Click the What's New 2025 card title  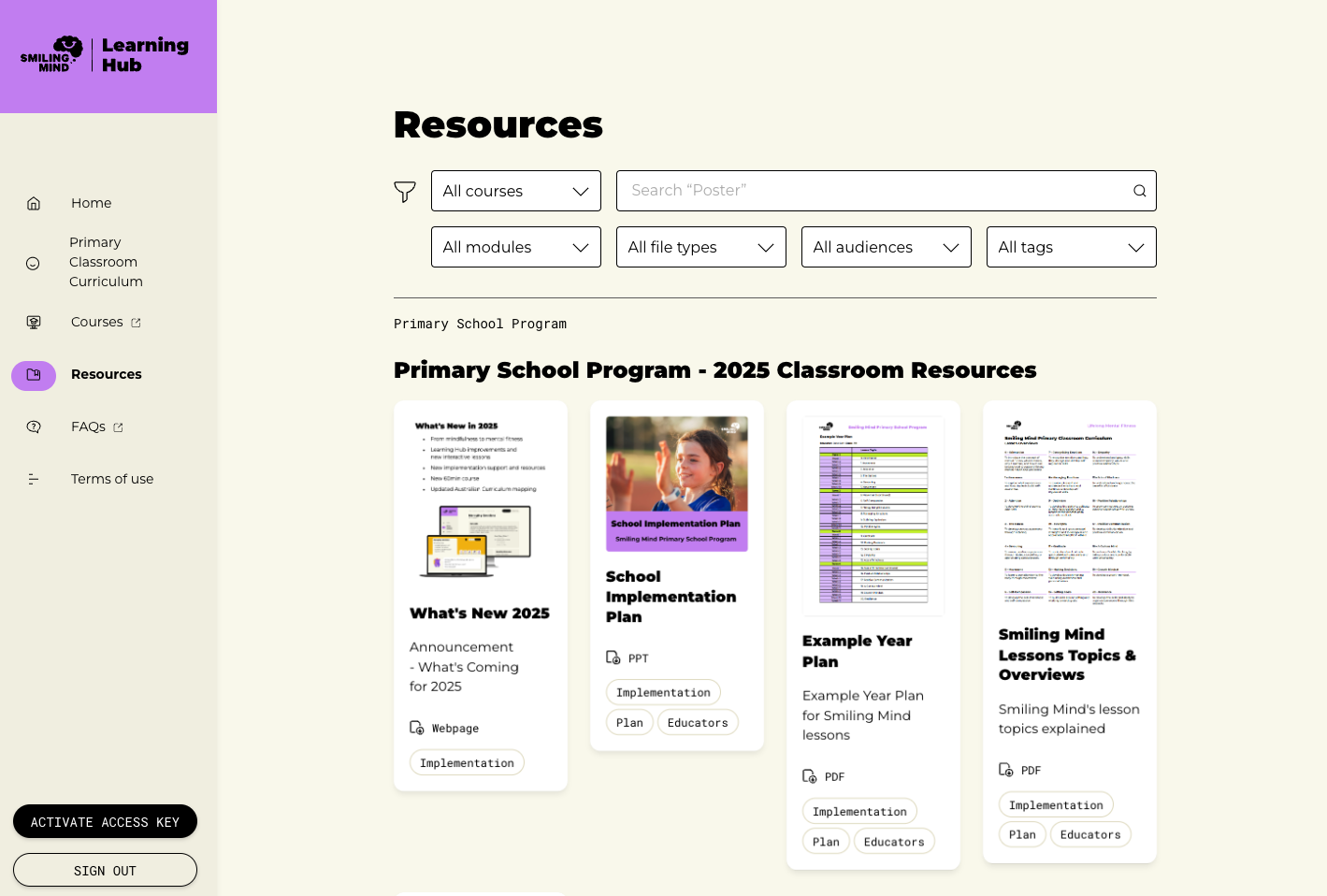(480, 614)
